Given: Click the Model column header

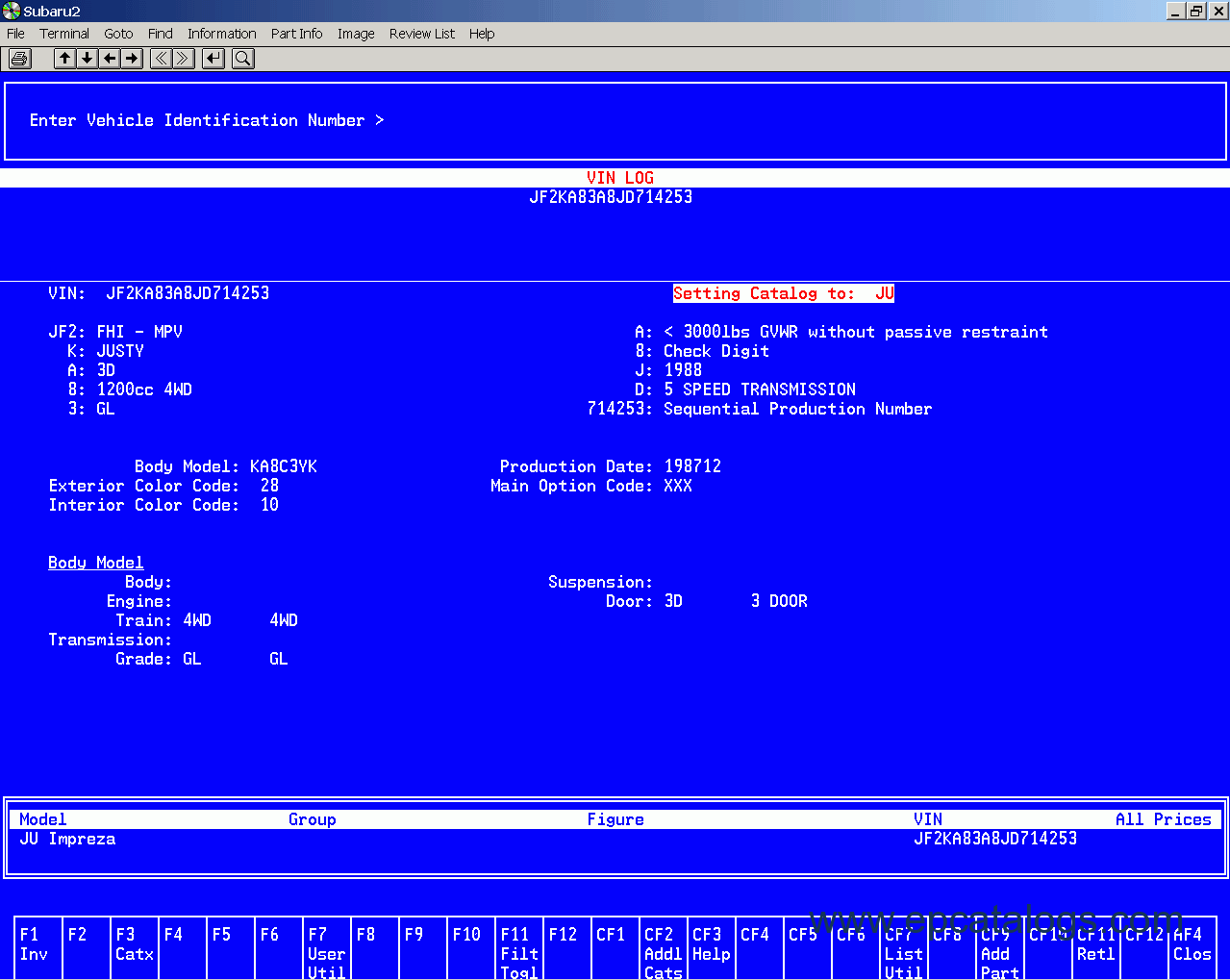Looking at the screenshot, I should coord(43,819).
